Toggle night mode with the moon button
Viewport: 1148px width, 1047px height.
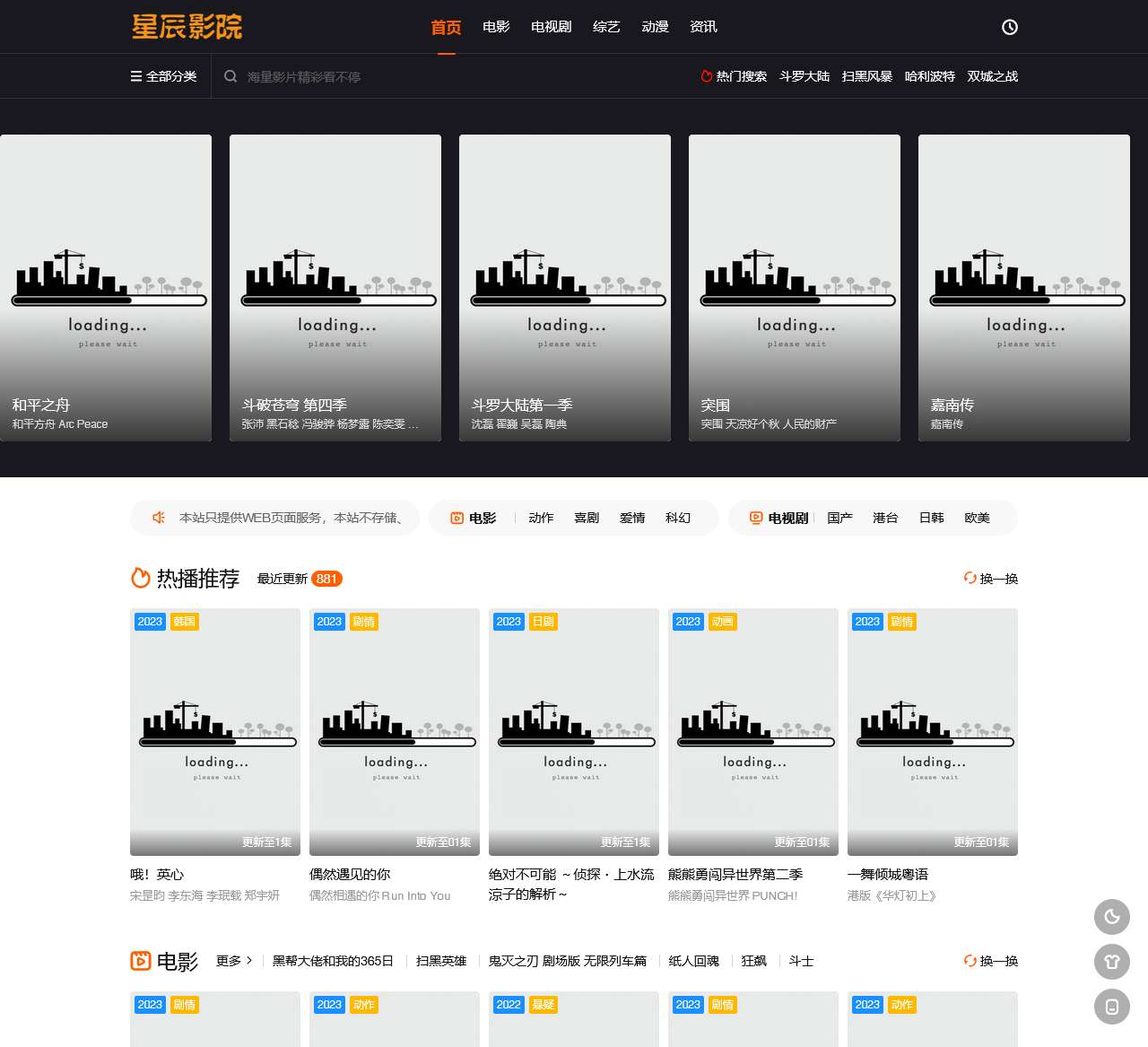(1111, 917)
